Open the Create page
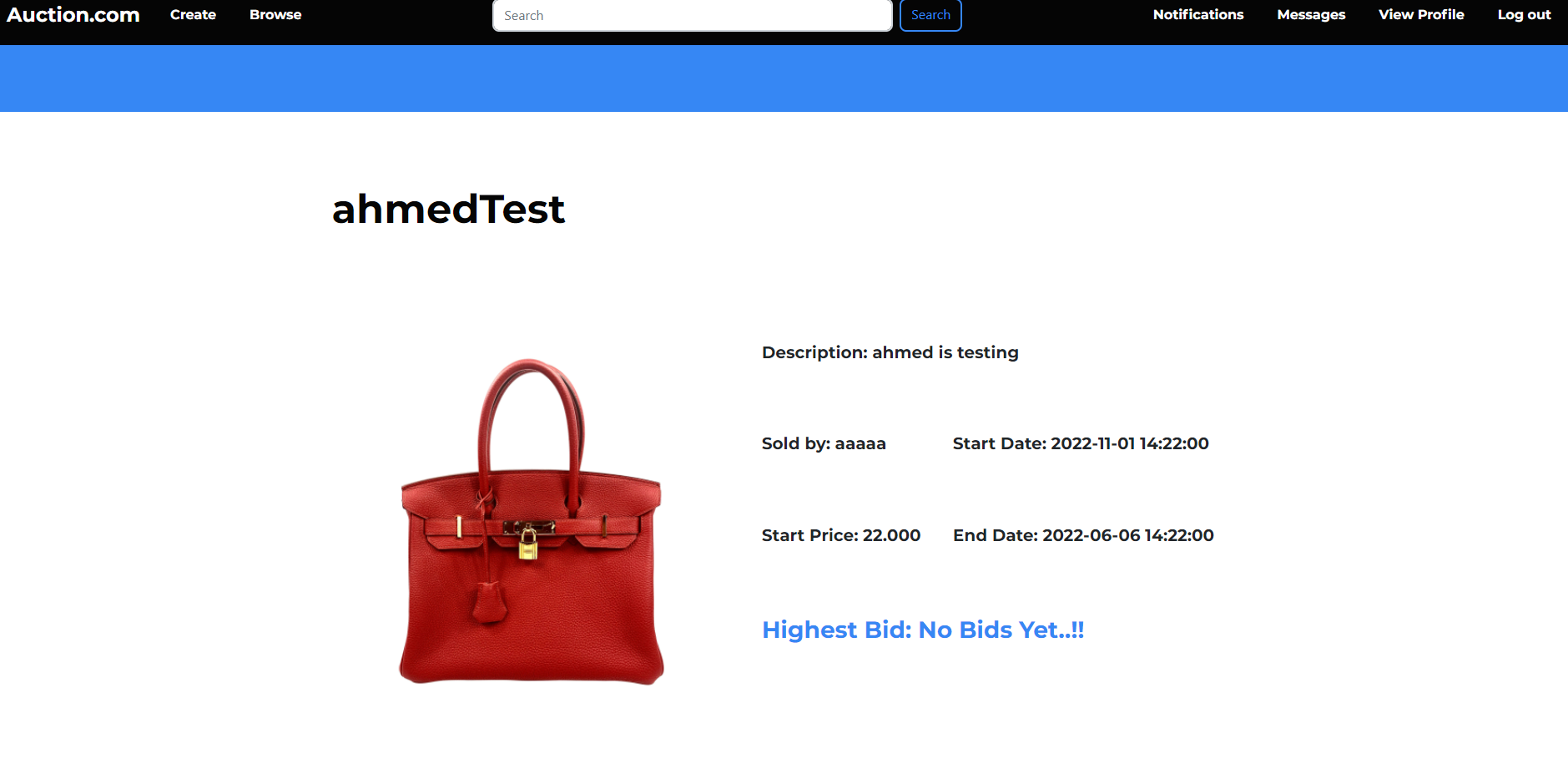This screenshot has width=1568, height=759. coord(193,15)
